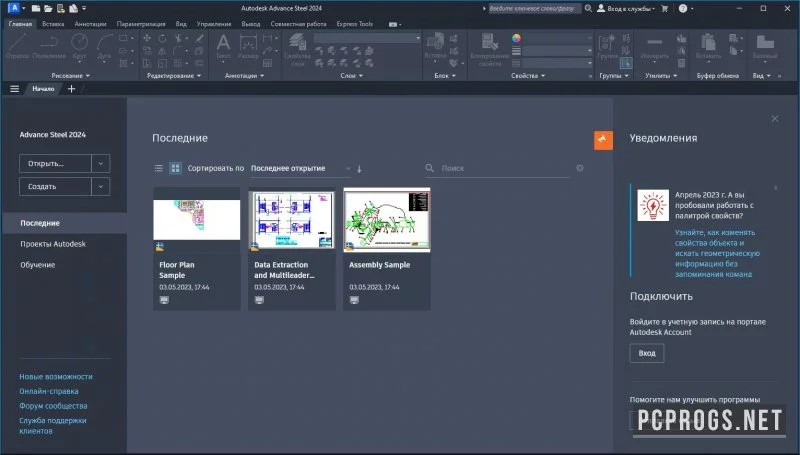Click the color wheel in Свойства panel
The width and height of the screenshot is (800, 455).
point(516,38)
